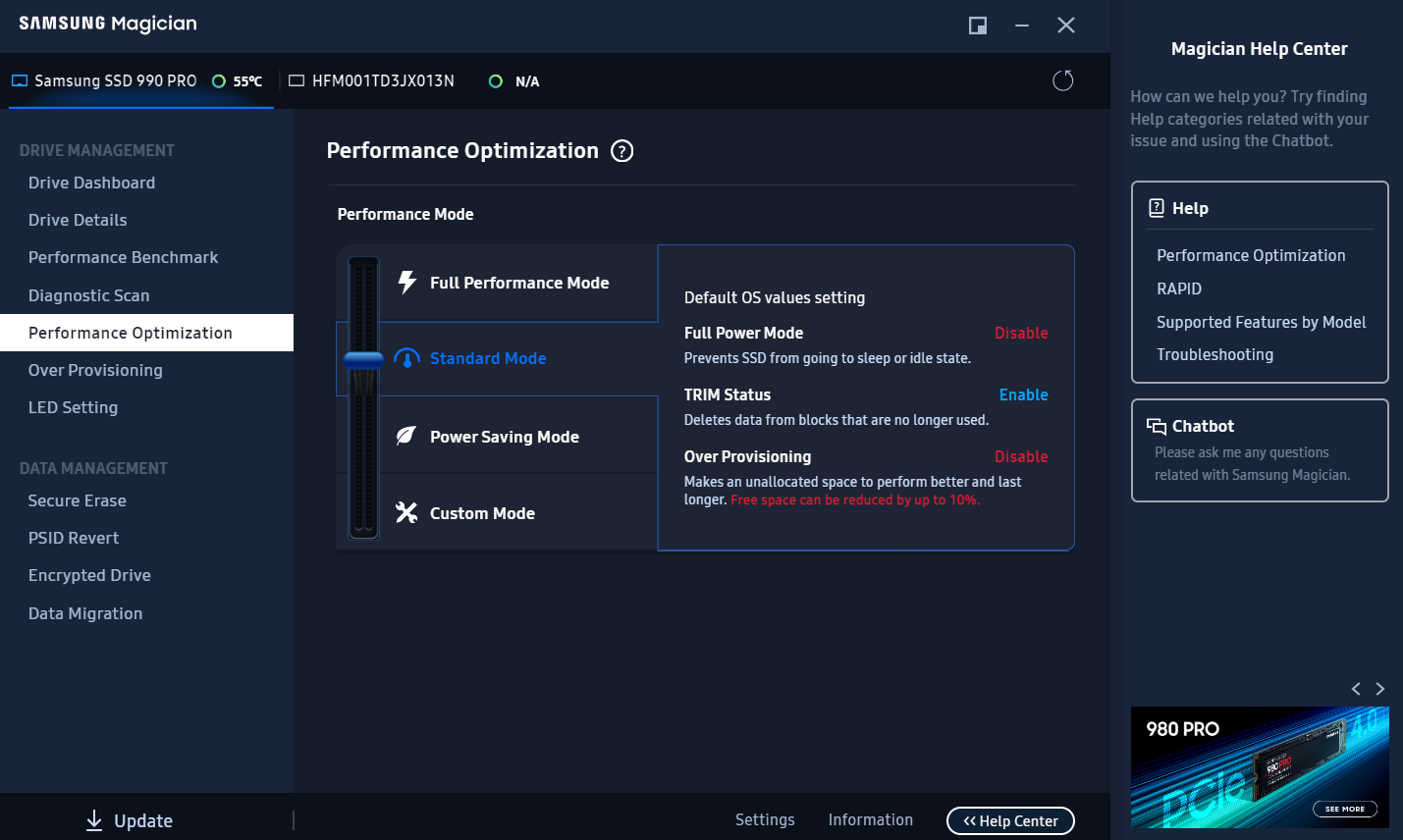This screenshot has width=1403, height=840.
Task: Click the green health ring beside 55°C
Action: (219, 81)
